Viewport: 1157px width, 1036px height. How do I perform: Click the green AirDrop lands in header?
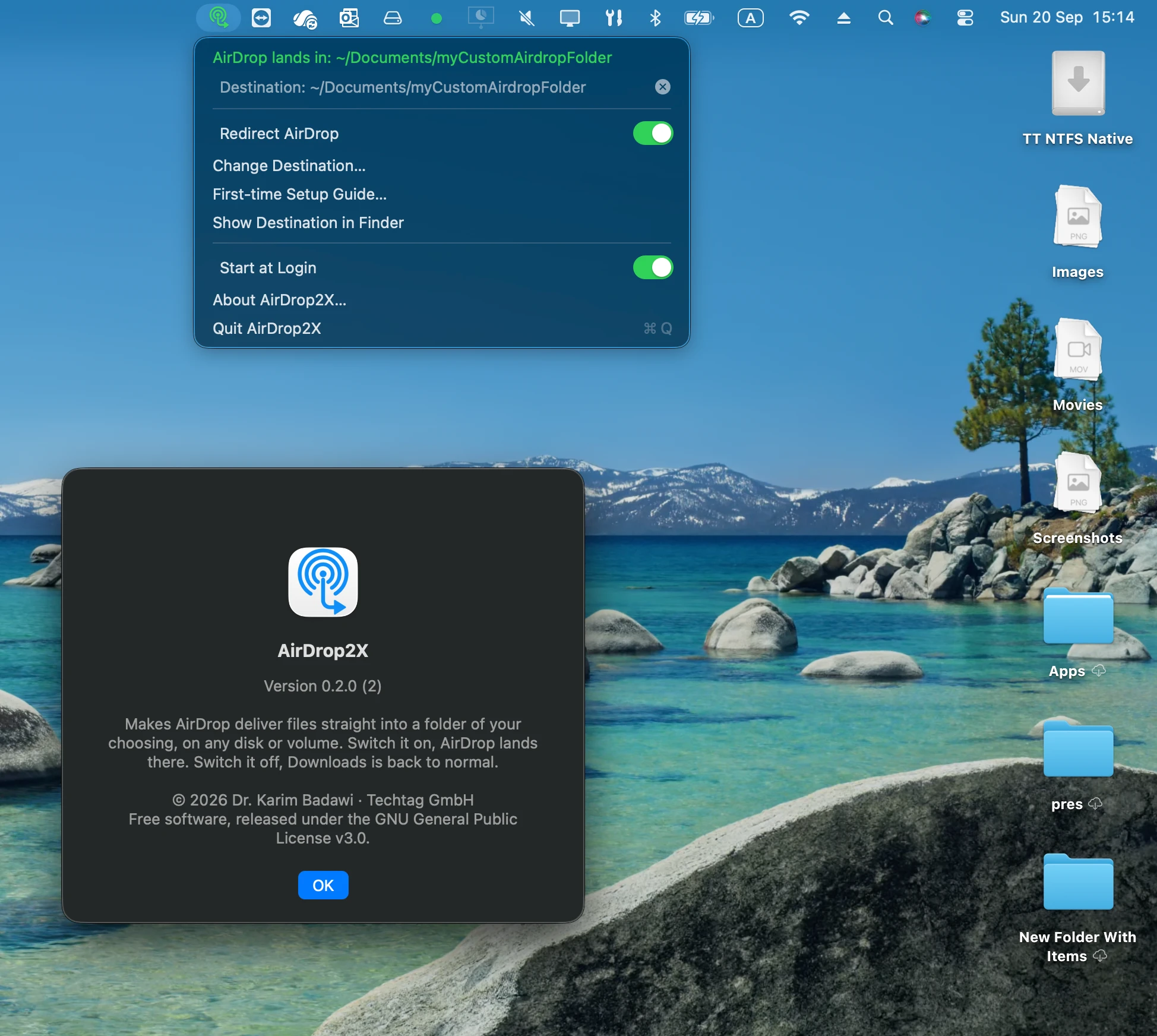tap(412, 58)
